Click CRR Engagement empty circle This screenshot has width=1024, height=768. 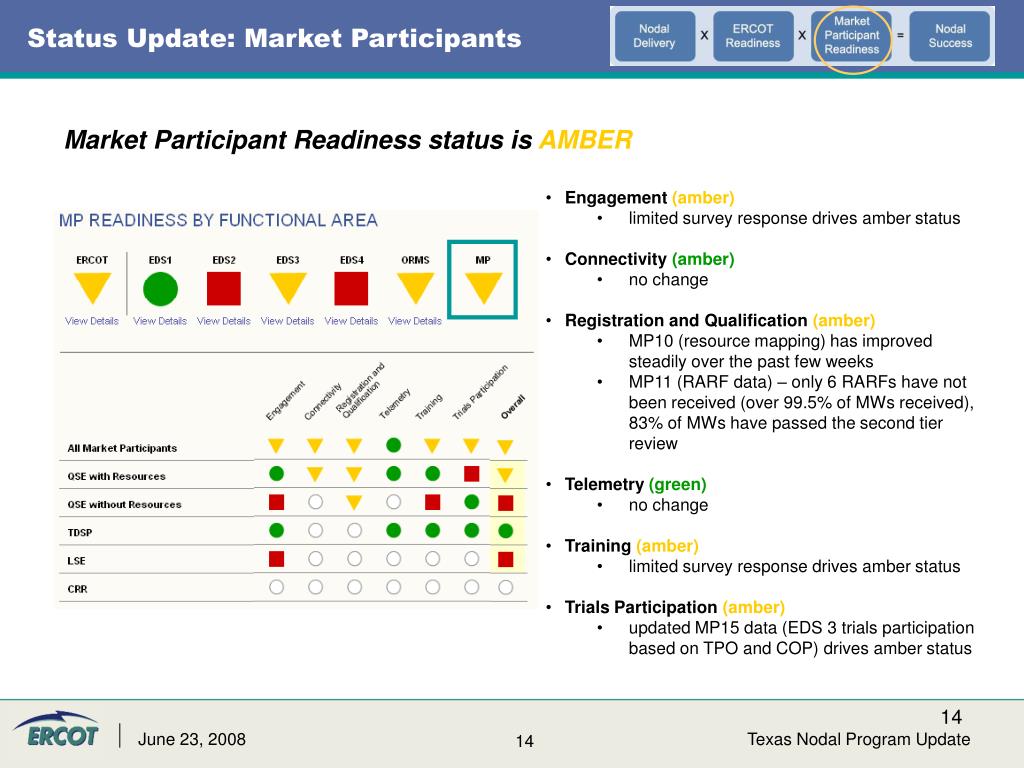pos(276,586)
